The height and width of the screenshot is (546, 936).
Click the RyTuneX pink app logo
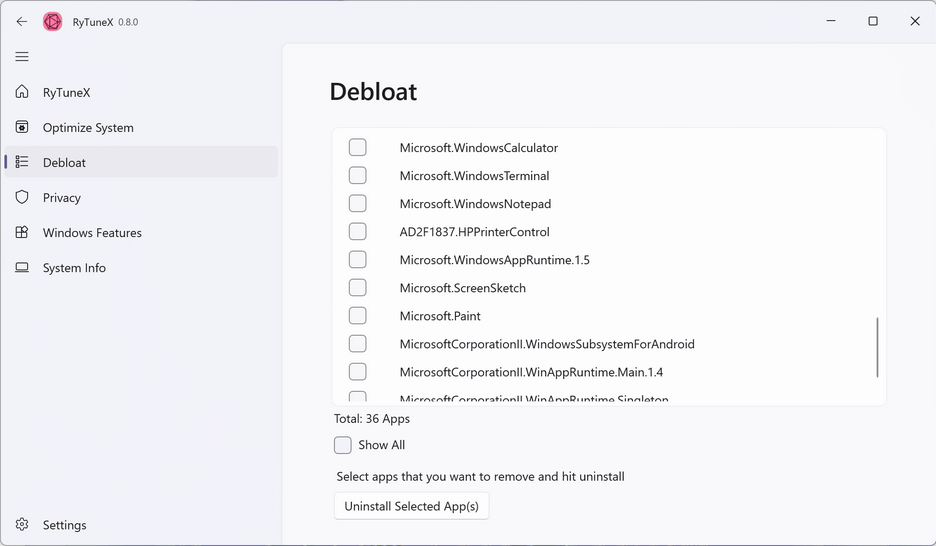pyautogui.click(x=53, y=21)
